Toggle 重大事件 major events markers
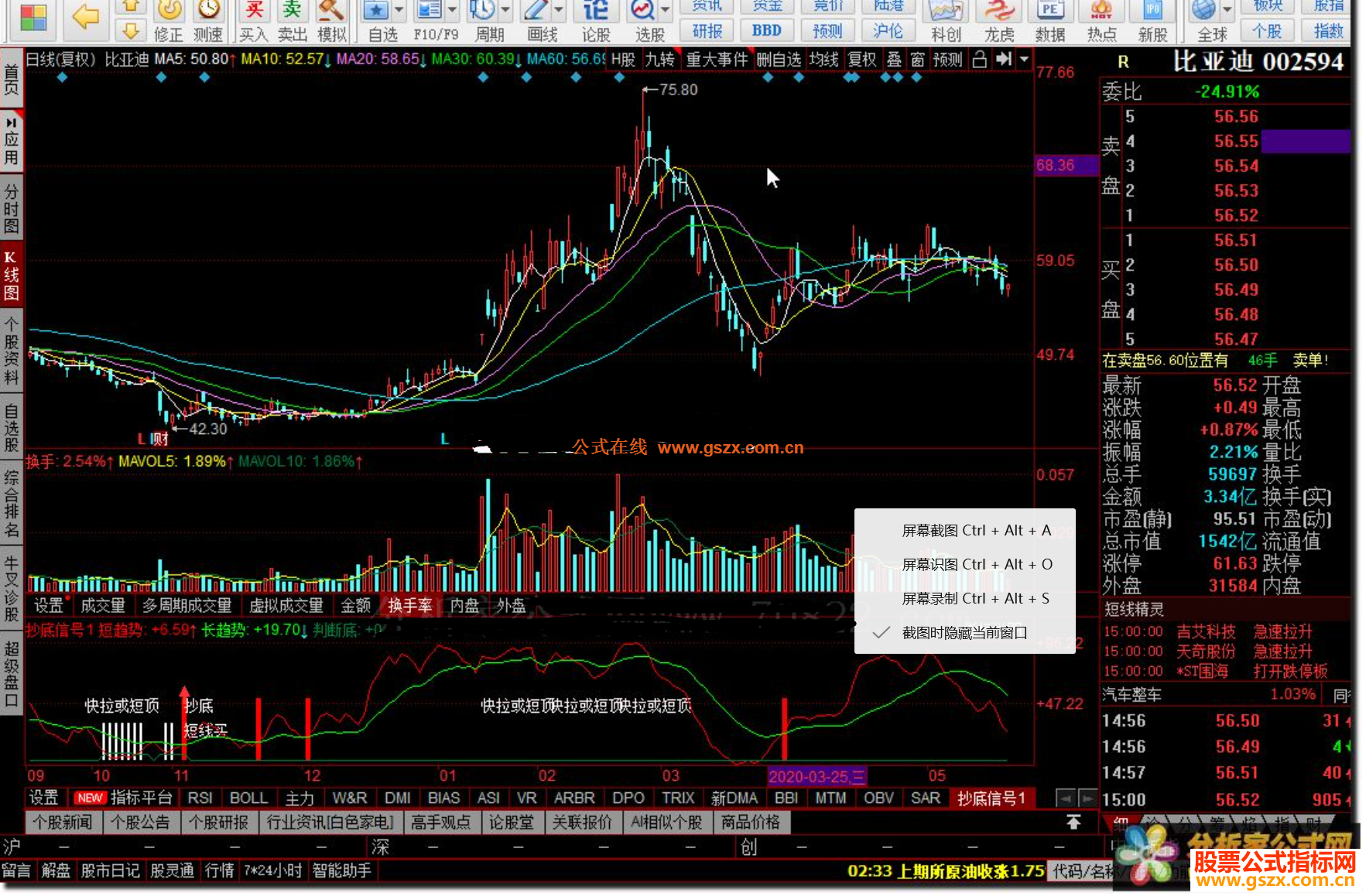Viewport: 1366px width, 896px height. pos(717,60)
